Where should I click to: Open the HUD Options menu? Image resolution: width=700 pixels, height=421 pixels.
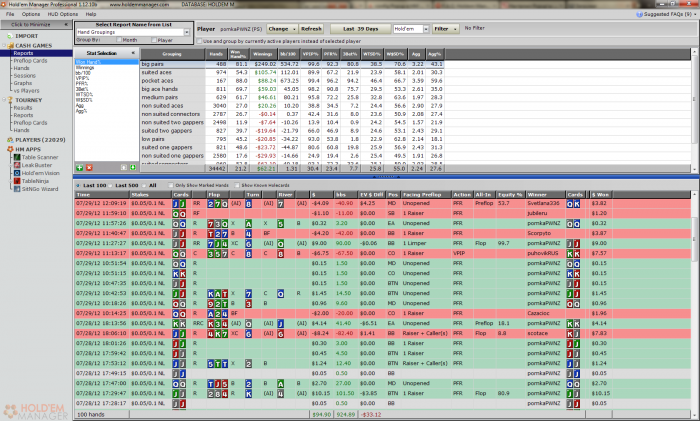(62, 14)
